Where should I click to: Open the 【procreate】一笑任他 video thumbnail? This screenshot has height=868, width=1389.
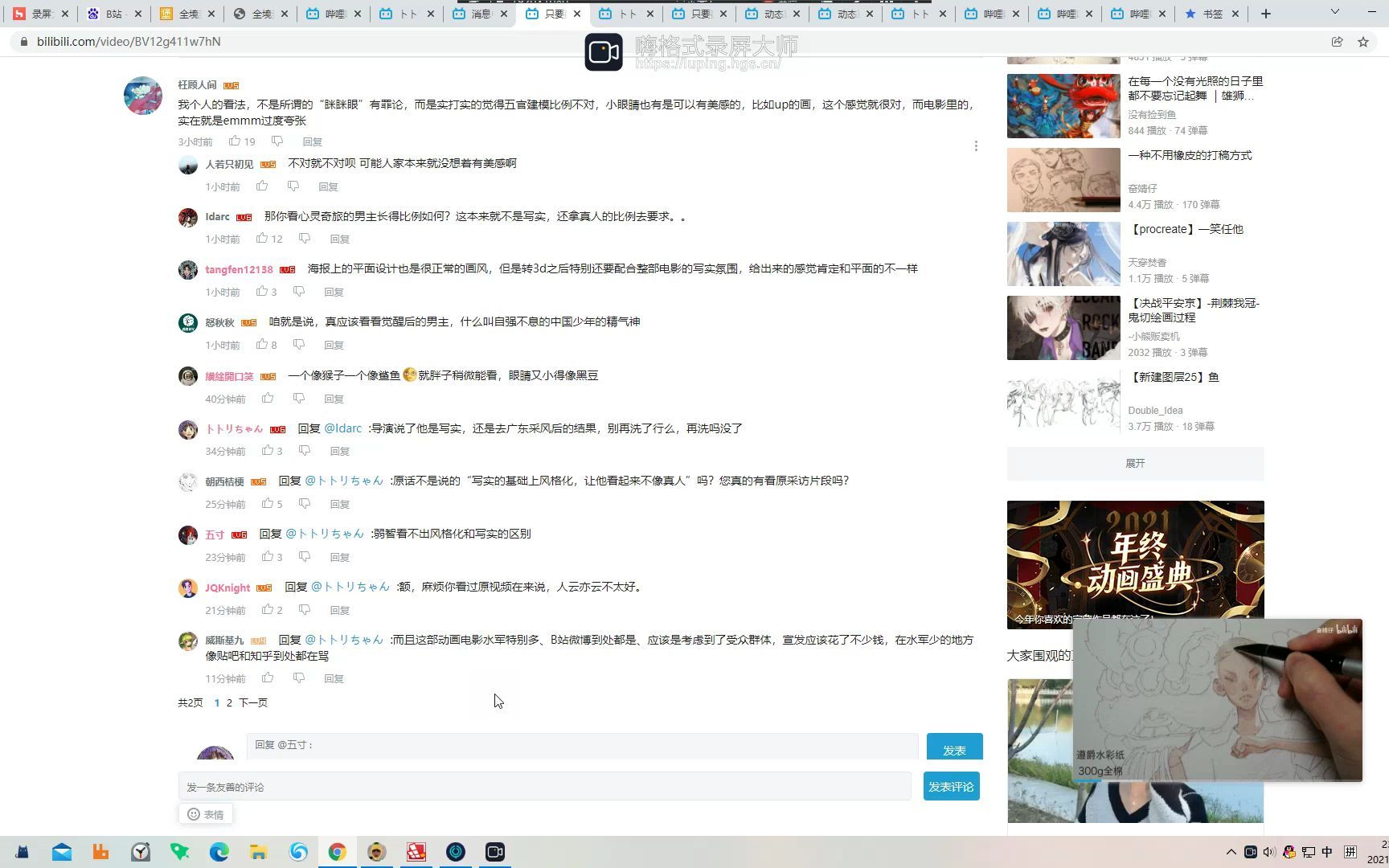coord(1063,254)
